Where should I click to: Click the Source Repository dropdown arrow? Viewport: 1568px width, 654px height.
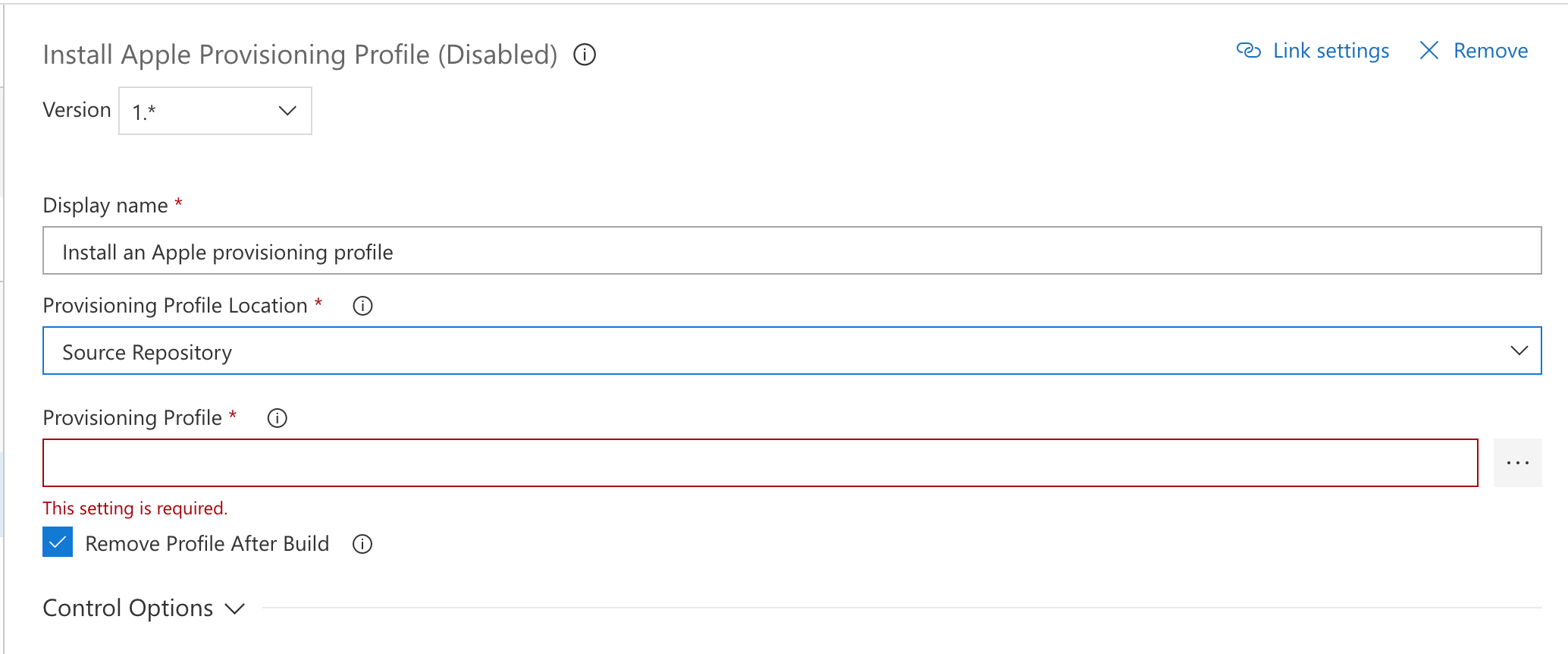1519,351
